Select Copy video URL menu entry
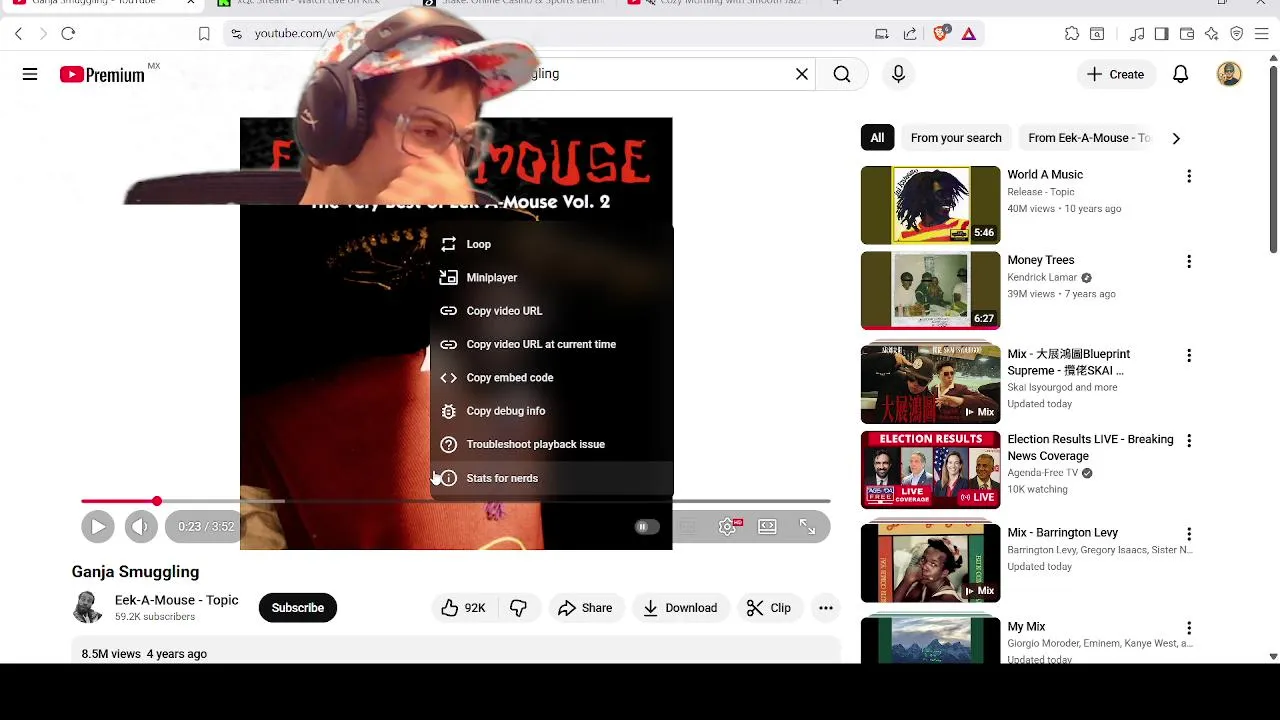This screenshot has width=1280, height=720. (x=552, y=311)
